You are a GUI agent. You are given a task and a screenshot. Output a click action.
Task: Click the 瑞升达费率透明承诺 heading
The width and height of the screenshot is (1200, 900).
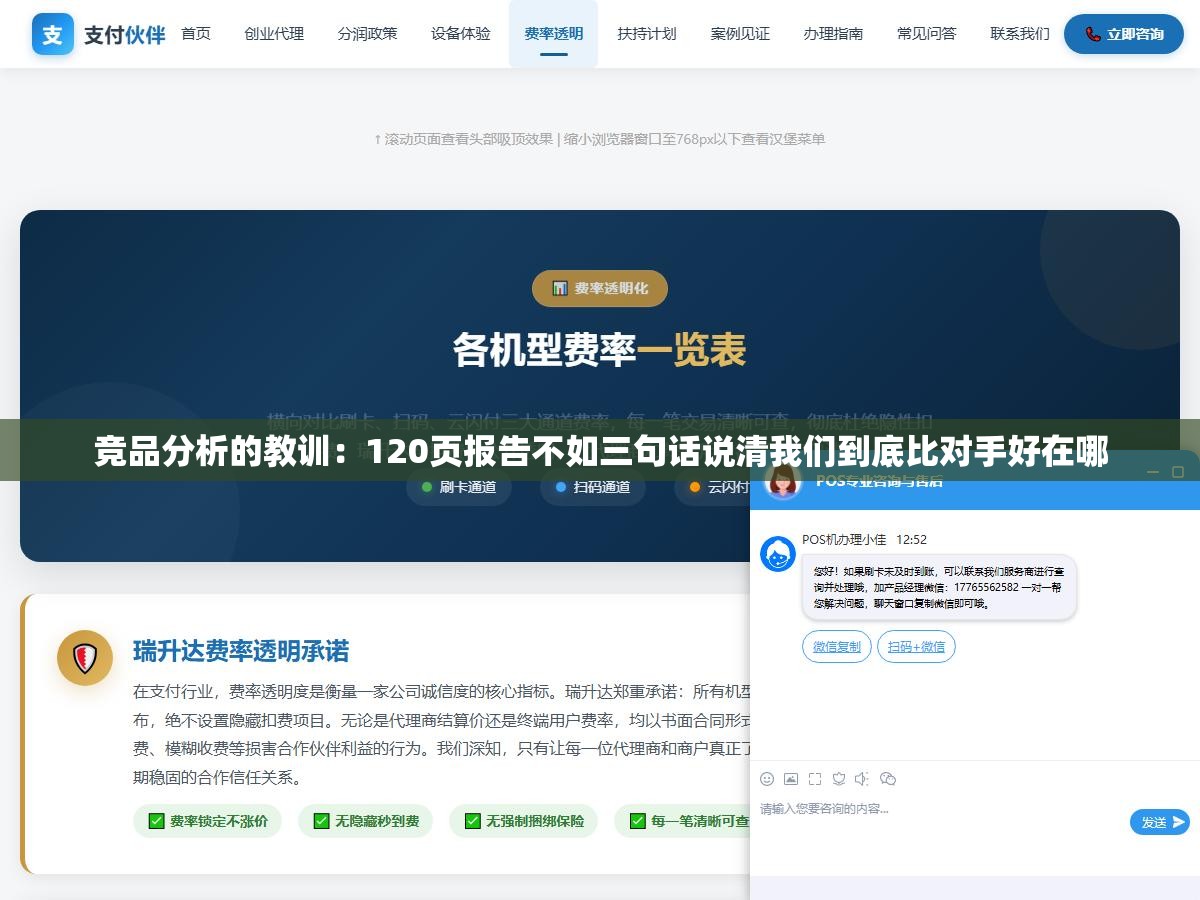click(x=241, y=651)
